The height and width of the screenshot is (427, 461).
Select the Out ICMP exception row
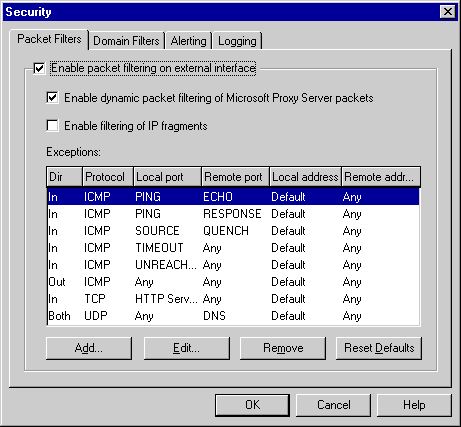click(233, 282)
